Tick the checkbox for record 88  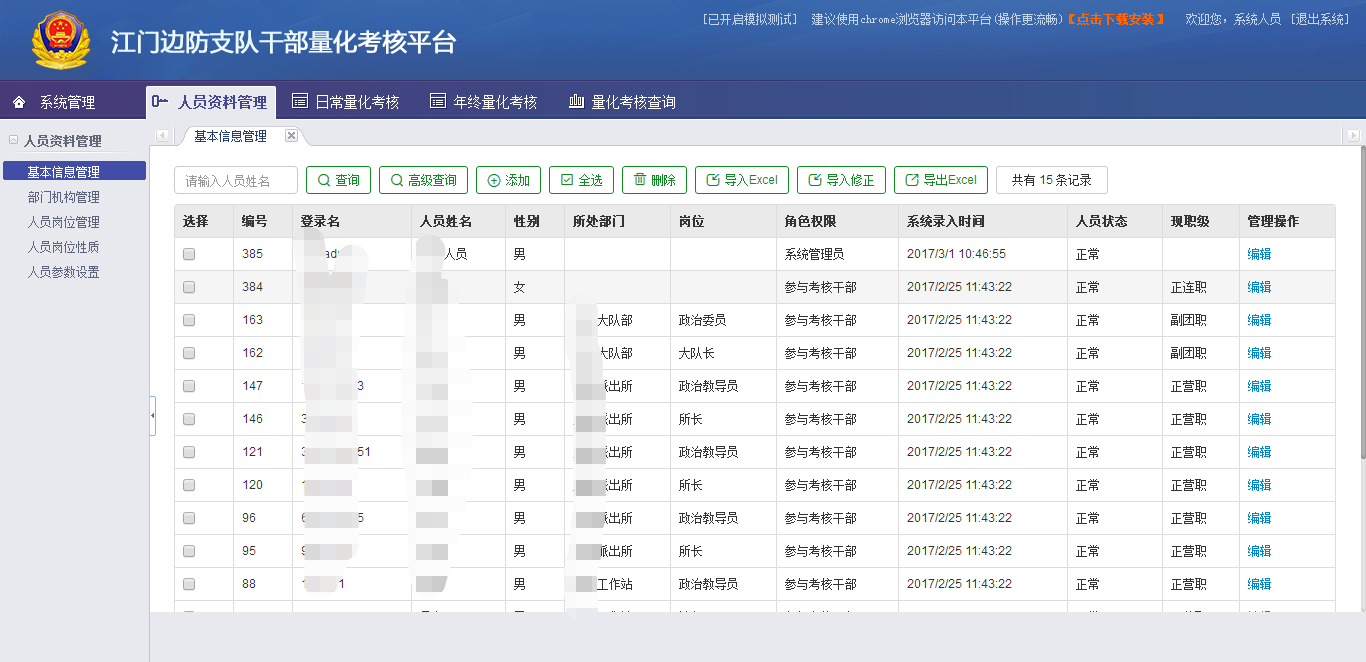[x=189, y=584]
